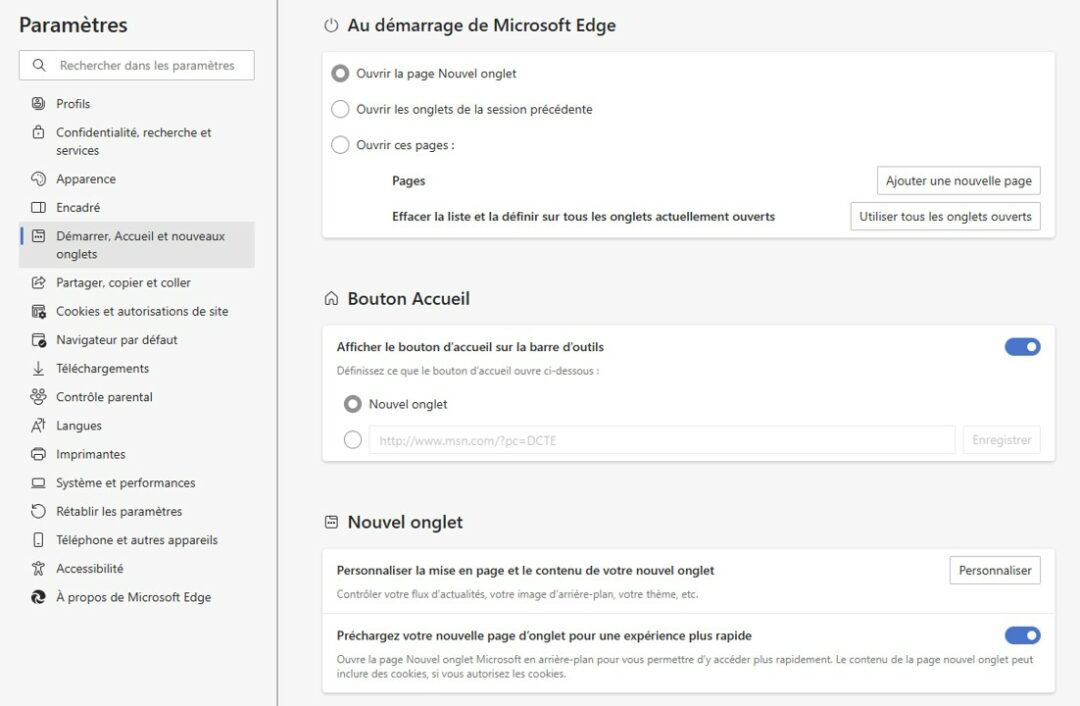Click the Système et performances laptop icon
The image size is (1080, 706).
click(x=39, y=483)
